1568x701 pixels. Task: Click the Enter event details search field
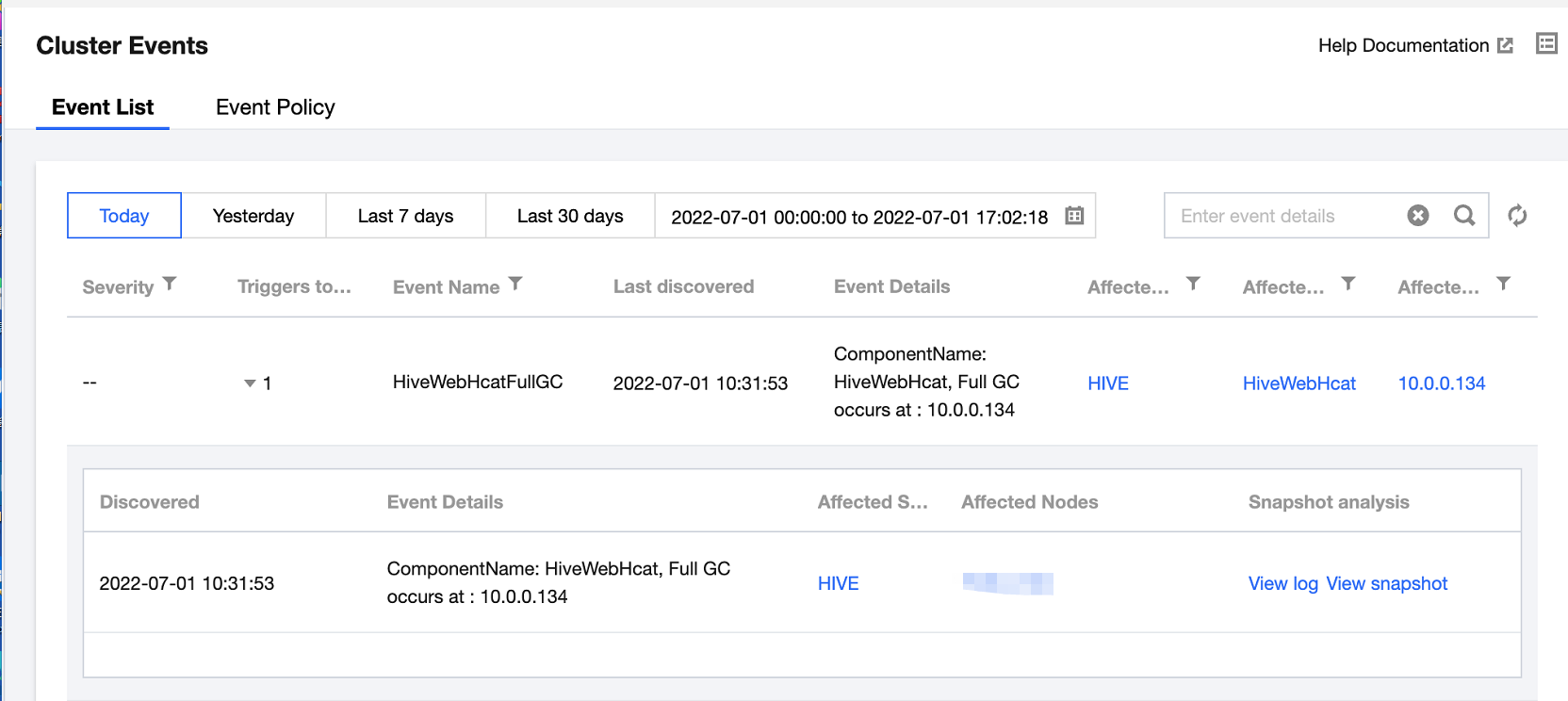click(1282, 216)
